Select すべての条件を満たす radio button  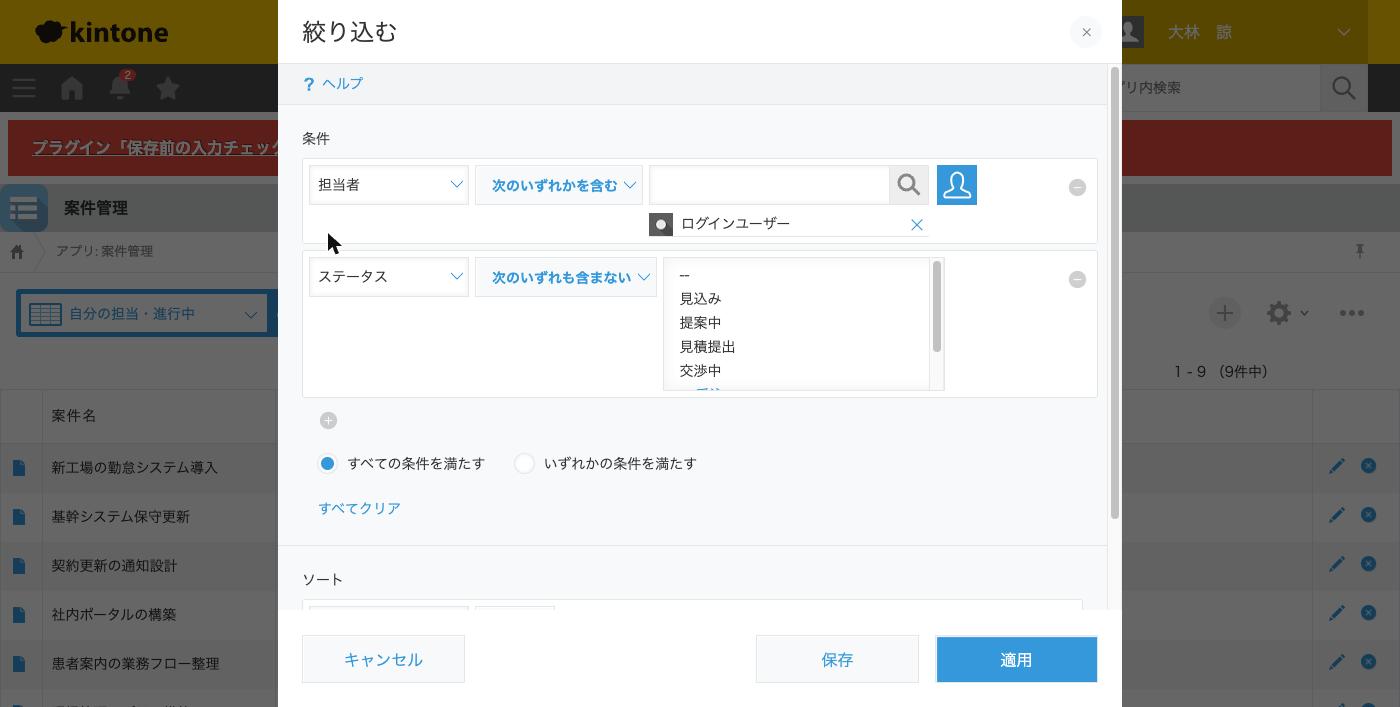tap(327, 464)
